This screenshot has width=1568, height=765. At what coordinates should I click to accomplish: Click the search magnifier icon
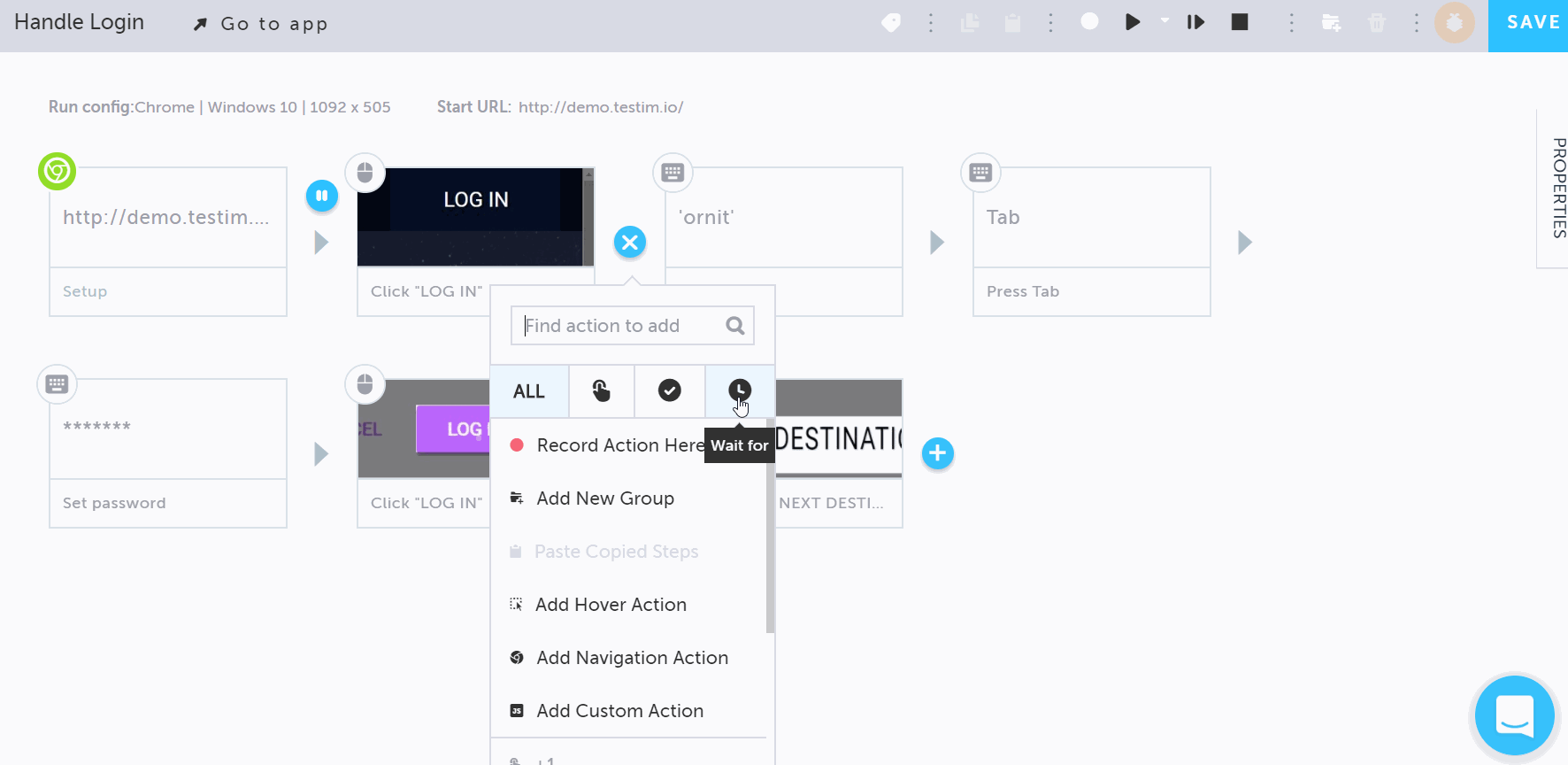(735, 326)
